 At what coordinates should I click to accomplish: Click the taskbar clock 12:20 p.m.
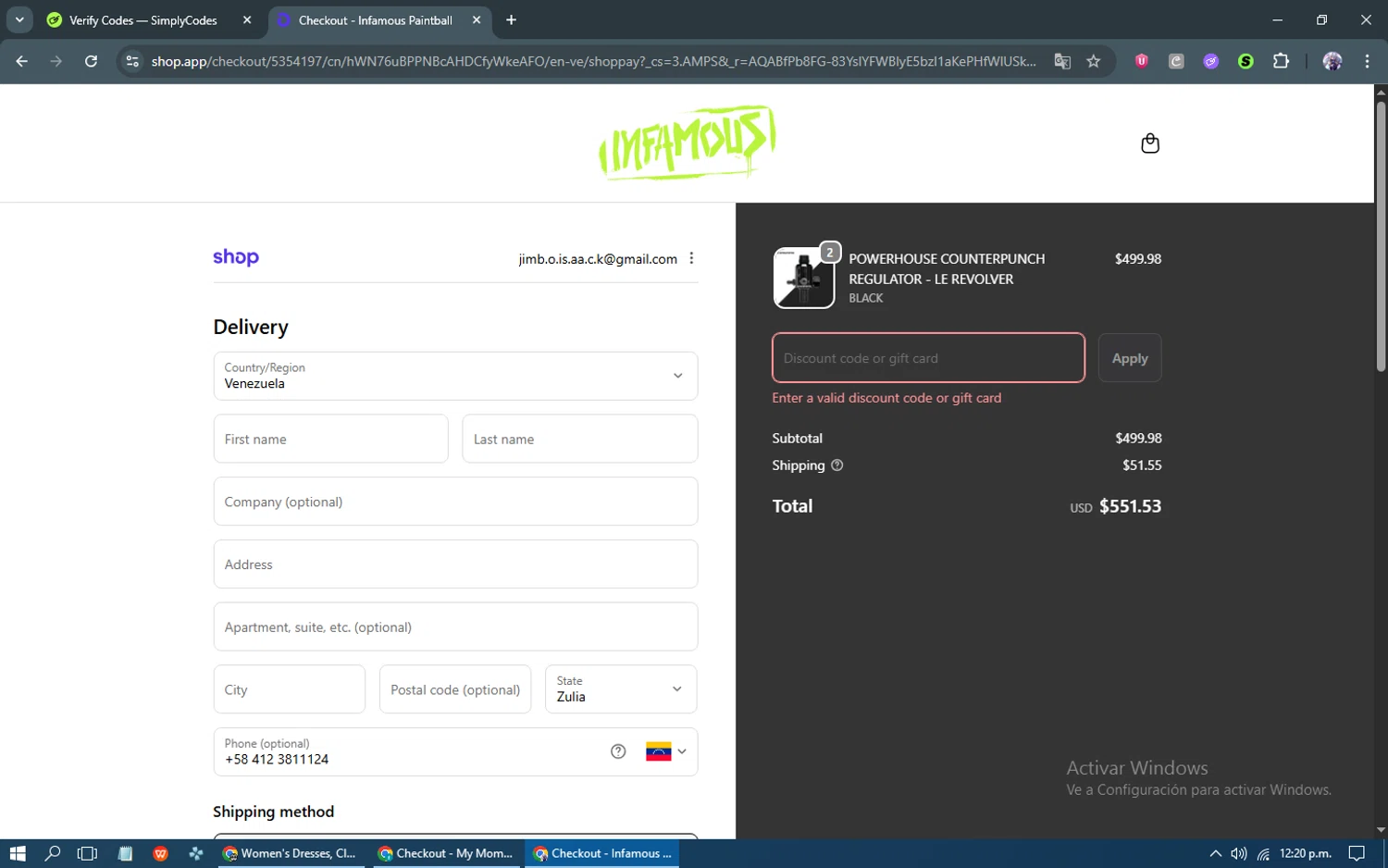click(x=1305, y=853)
